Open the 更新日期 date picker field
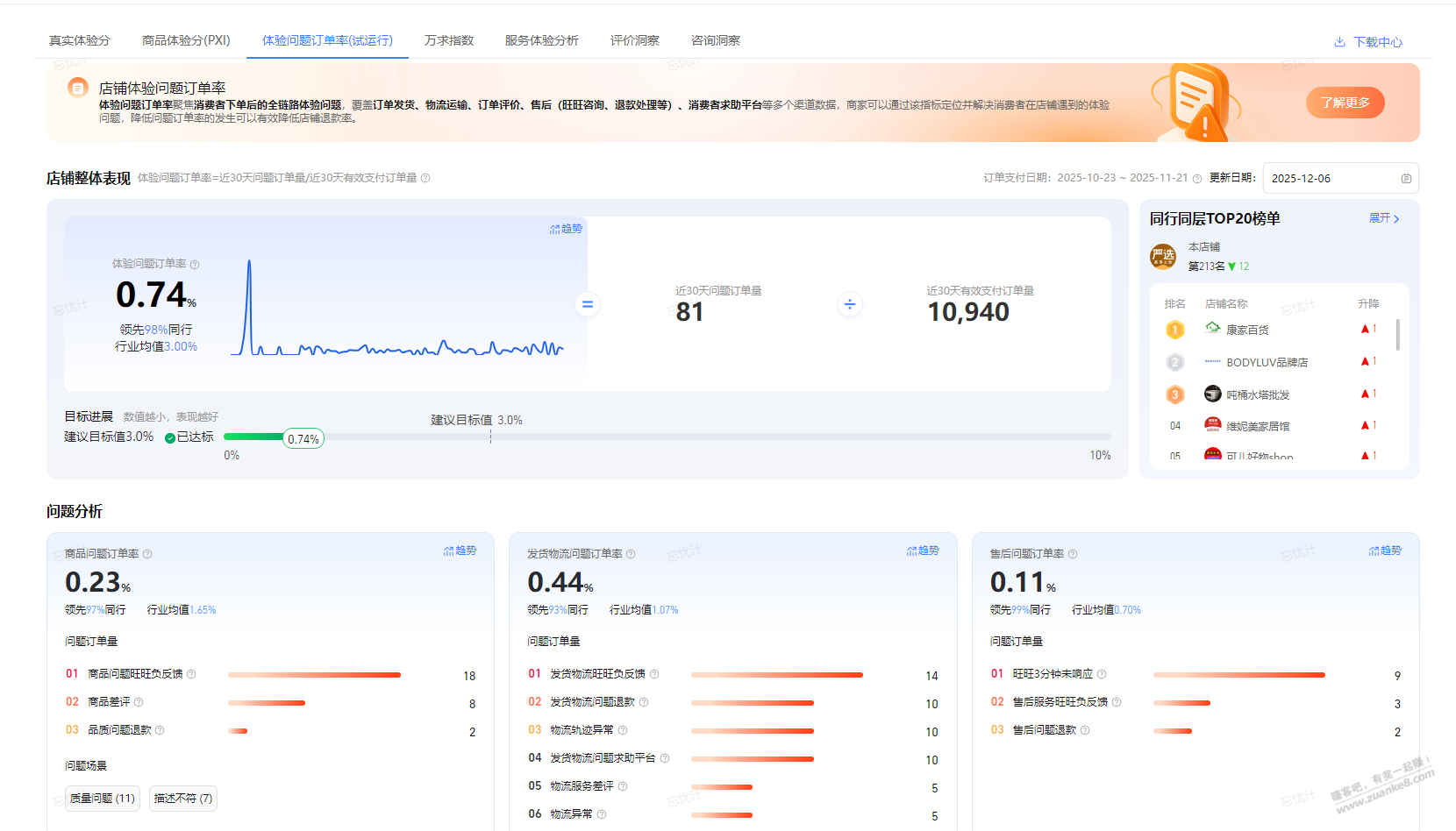Viewport: 1456px width, 831px height. 1333,179
